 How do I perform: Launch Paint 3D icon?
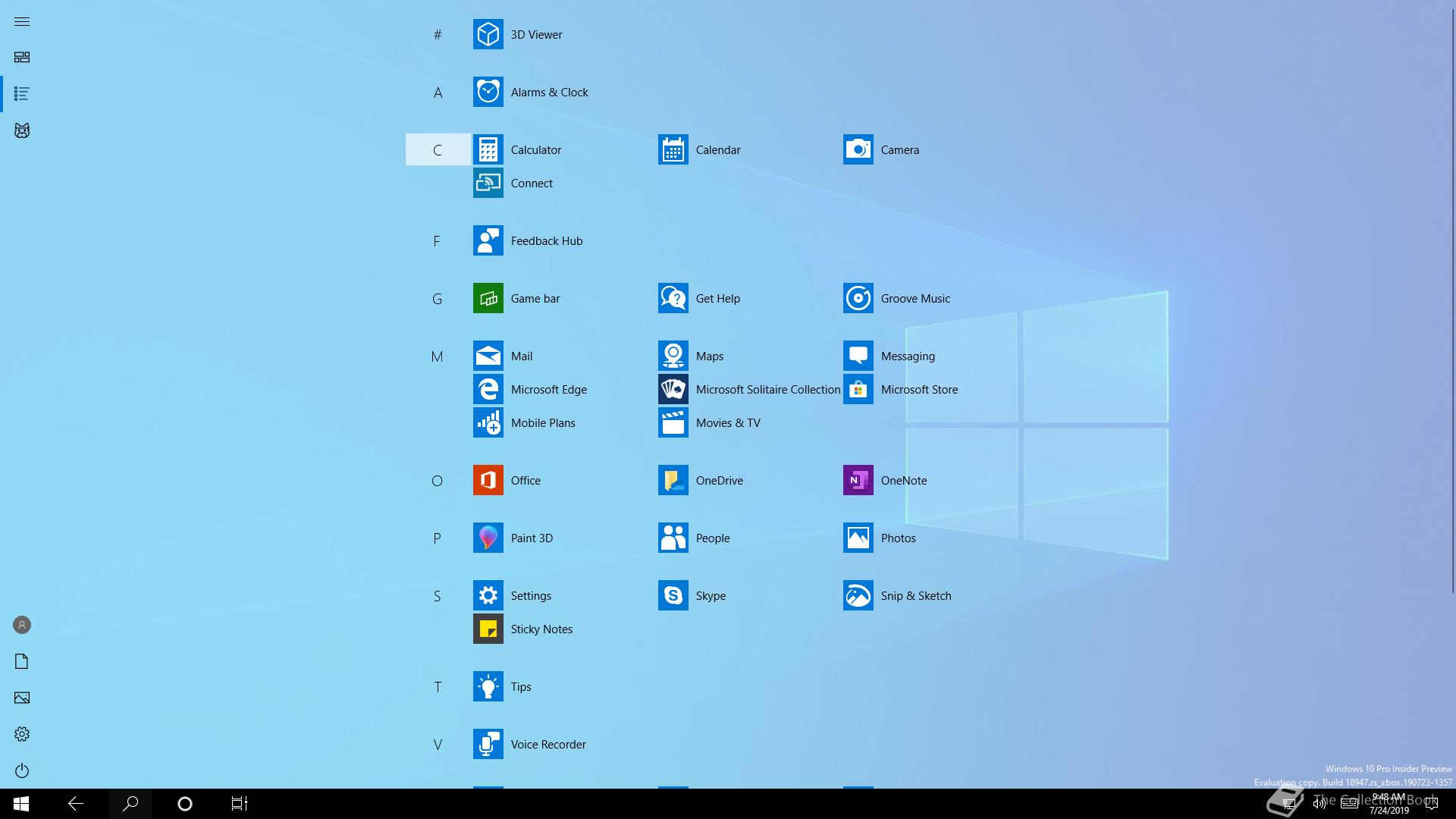(x=488, y=538)
